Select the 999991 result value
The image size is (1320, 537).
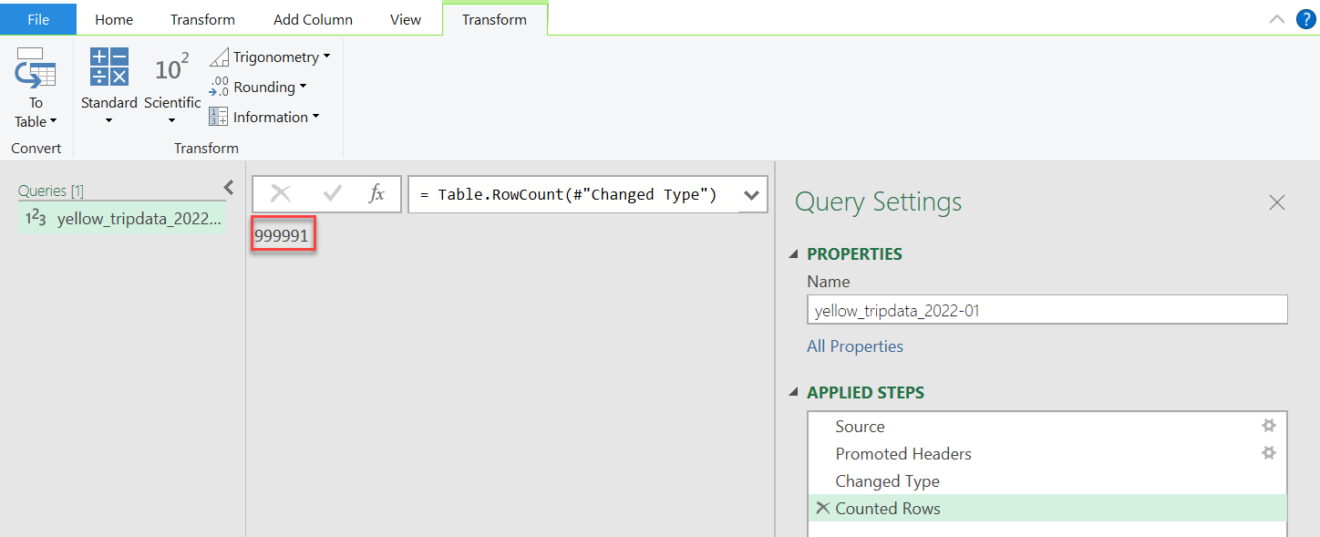pos(283,236)
